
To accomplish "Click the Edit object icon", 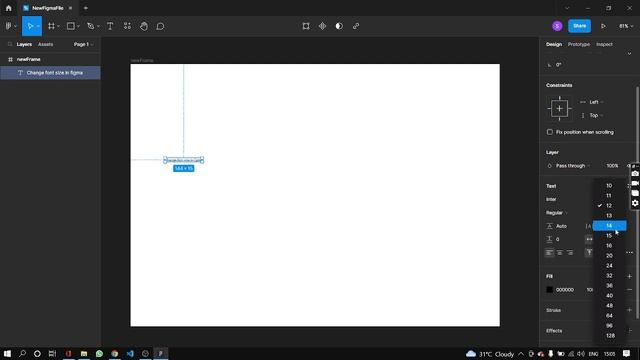I will (306, 26).
